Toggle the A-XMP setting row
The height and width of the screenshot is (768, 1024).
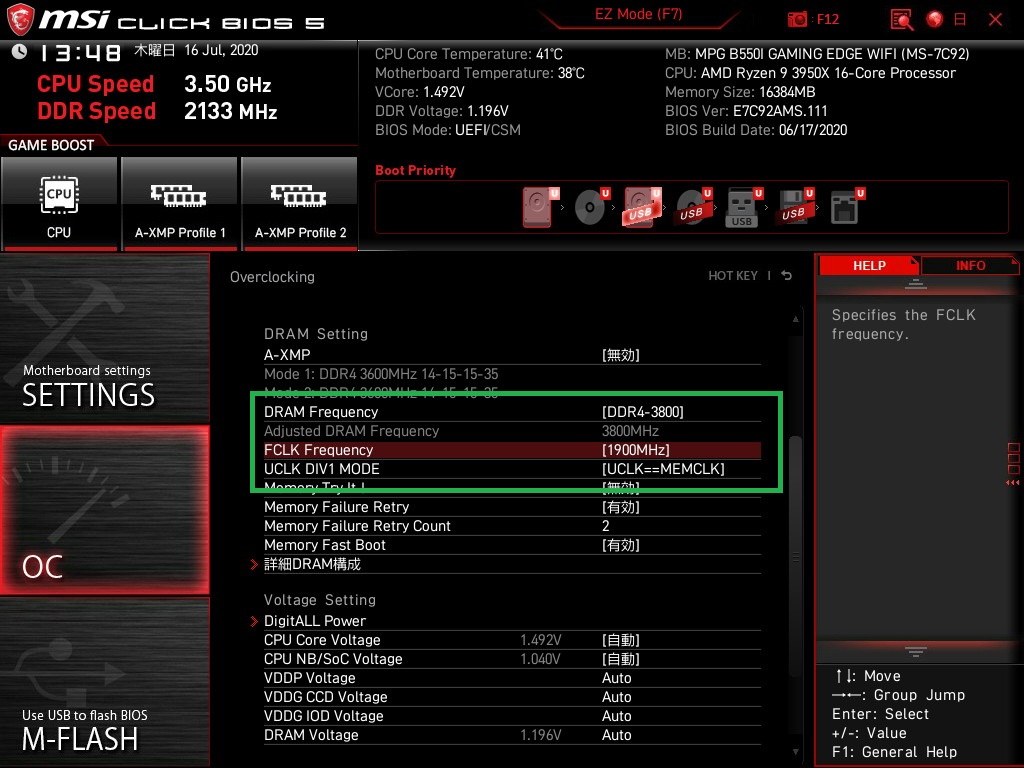pyautogui.click(x=512, y=355)
